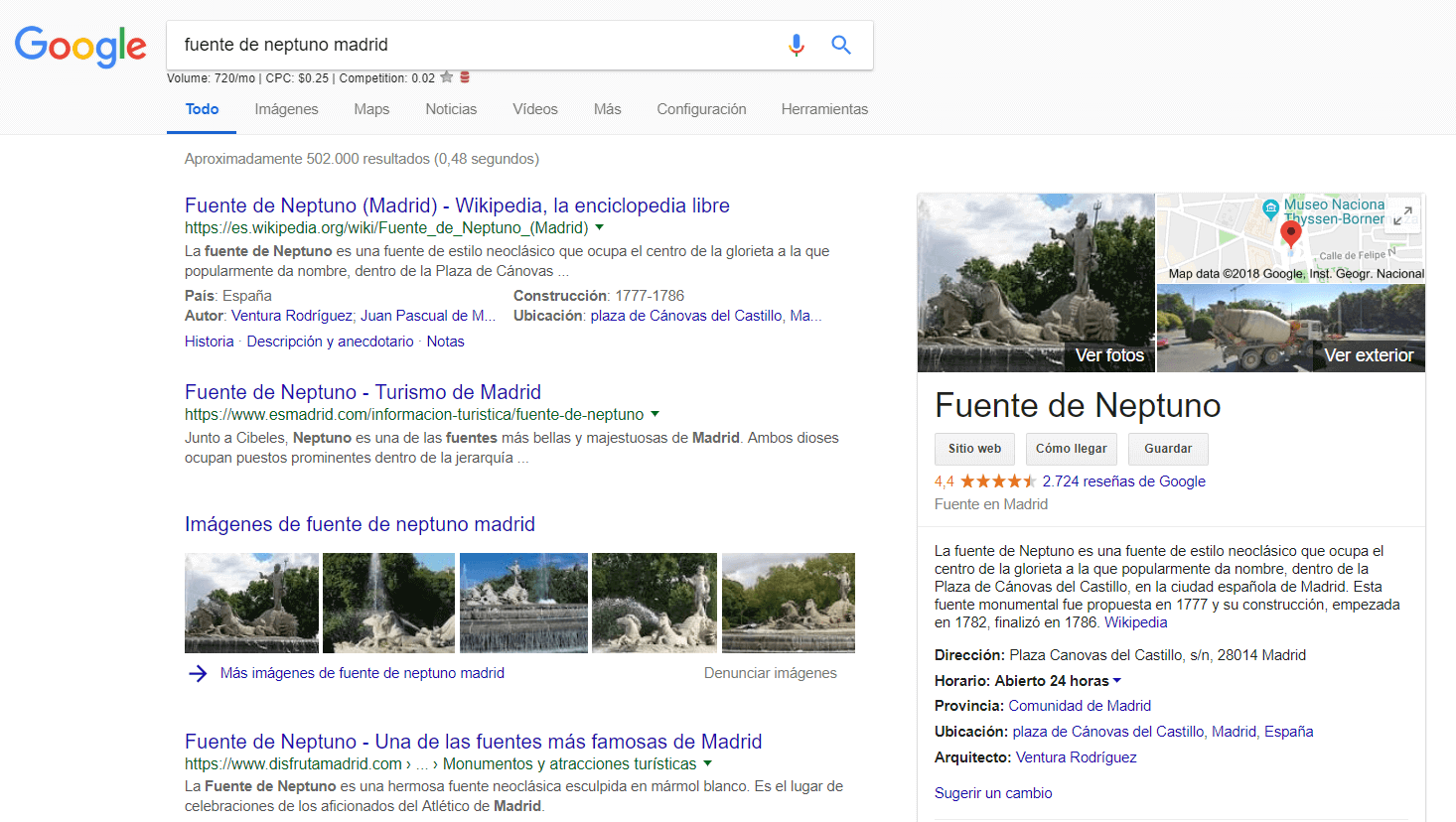
Task: Open the Ver fotos fountain thumbnail
Action: pyautogui.click(x=1036, y=283)
